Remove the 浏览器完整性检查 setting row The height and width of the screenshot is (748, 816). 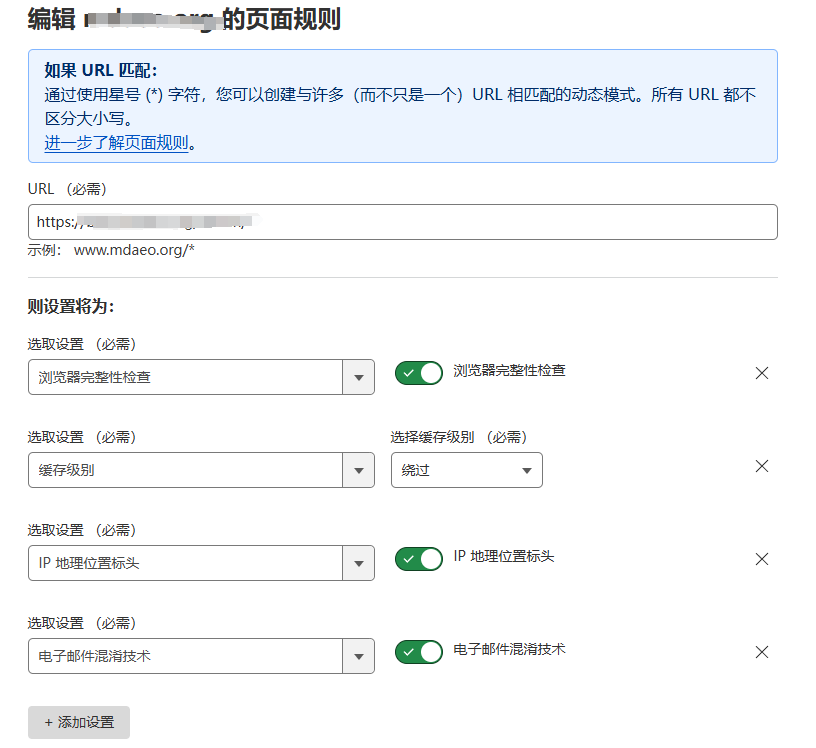(x=761, y=373)
